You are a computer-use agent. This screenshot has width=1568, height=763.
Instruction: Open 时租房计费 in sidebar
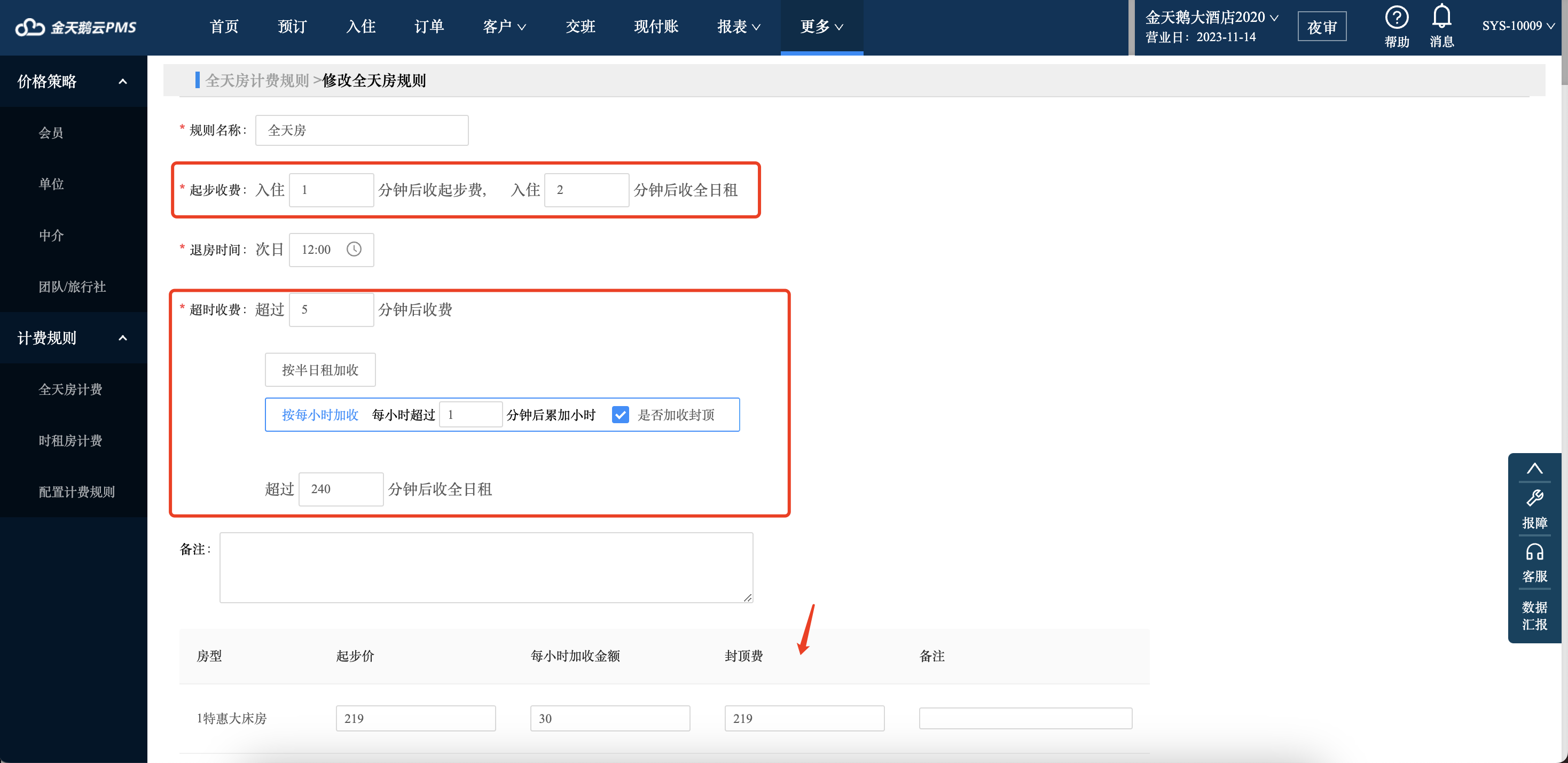tap(70, 441)
